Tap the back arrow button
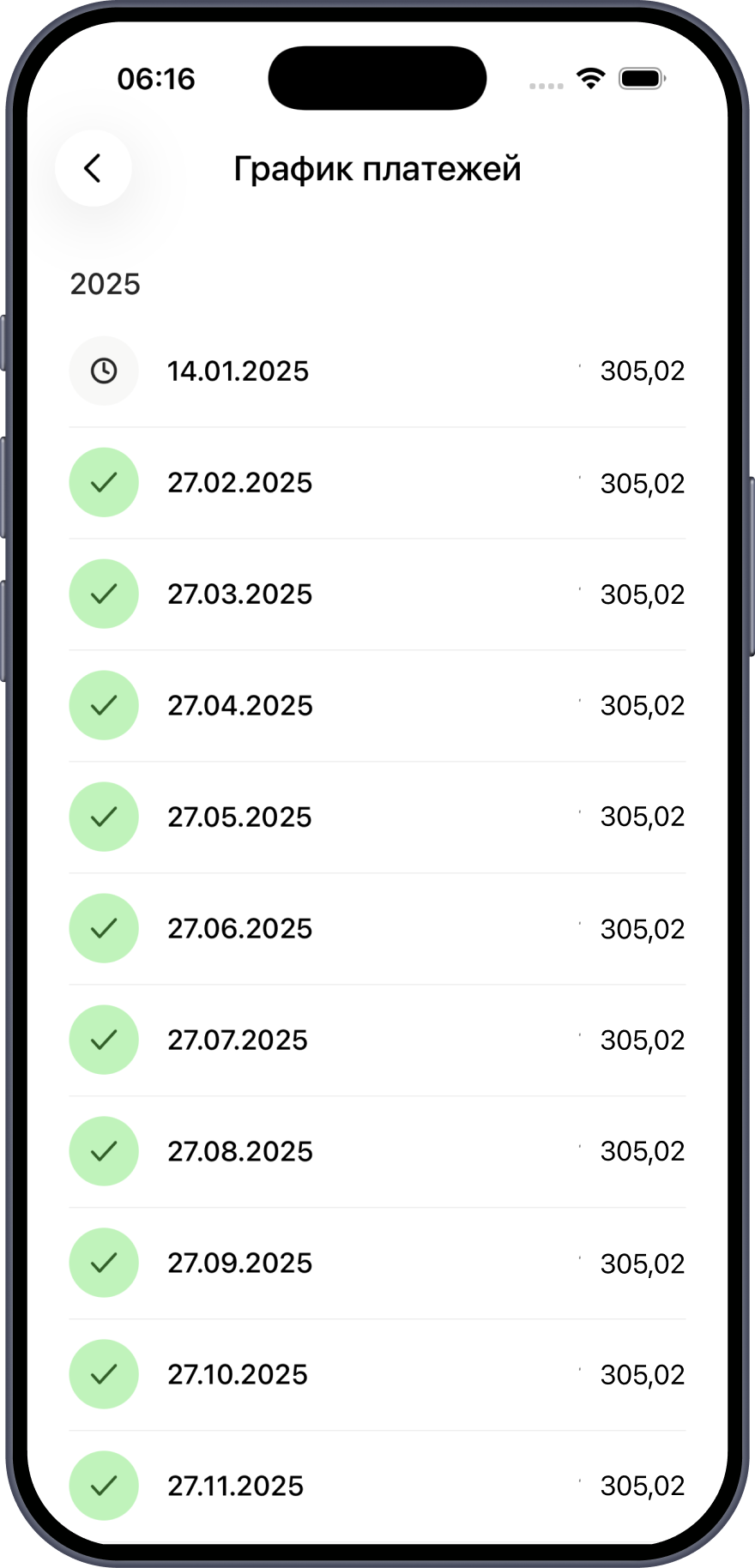Viewport: 755px width, 1568px height. point(93,168)
